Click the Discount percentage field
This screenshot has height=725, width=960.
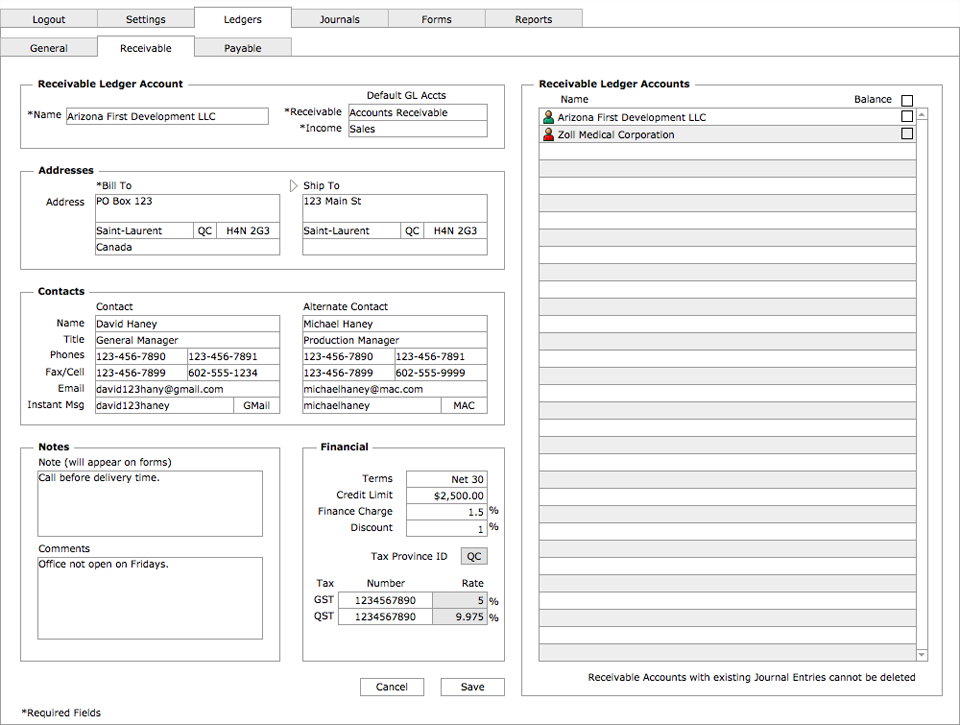[x=447, y=528]
